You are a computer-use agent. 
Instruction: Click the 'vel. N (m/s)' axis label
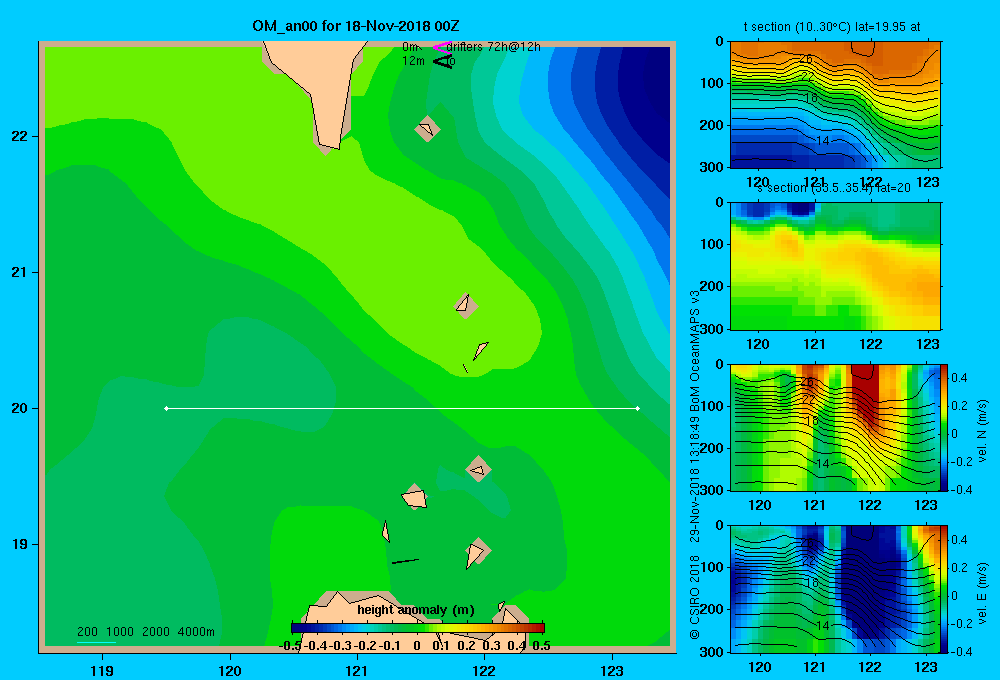point(983,431)
